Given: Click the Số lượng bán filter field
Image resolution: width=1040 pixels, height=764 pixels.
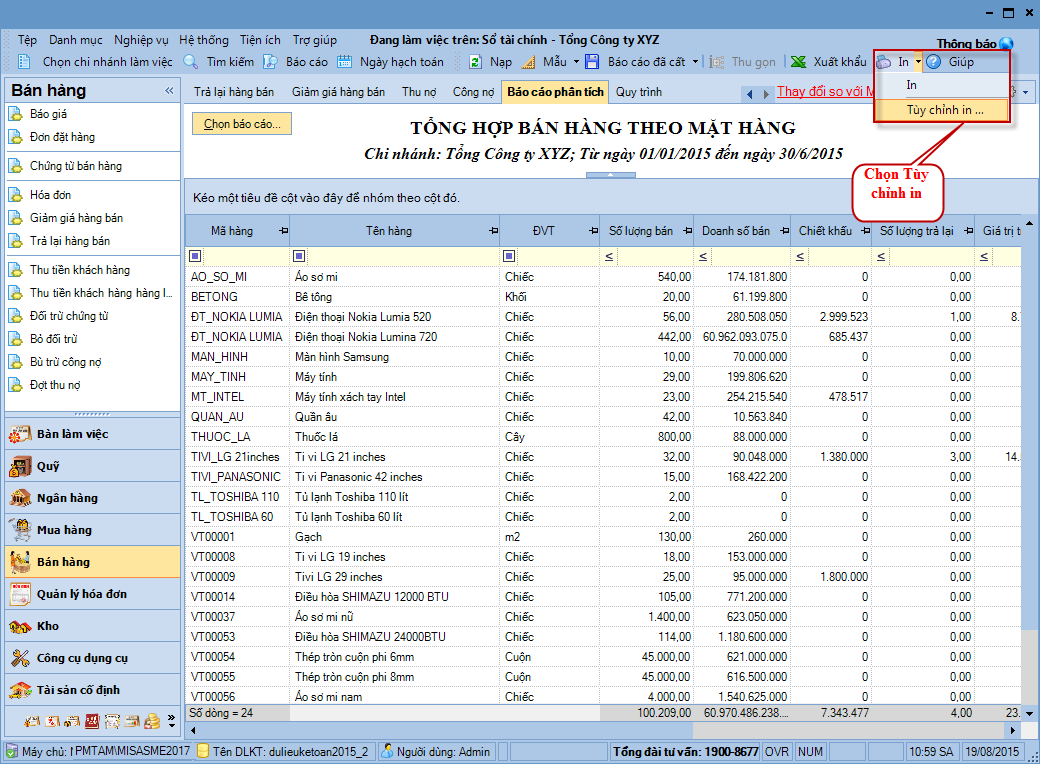Looking at the screenshot, I should click(655, 257).
